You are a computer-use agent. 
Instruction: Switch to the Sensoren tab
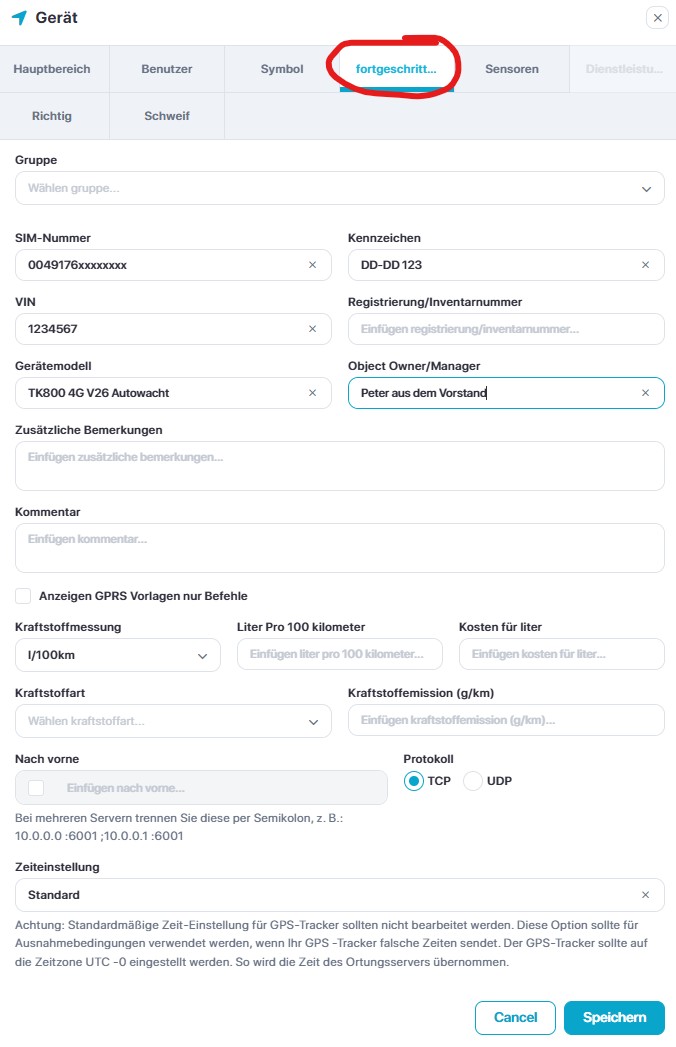512,69
